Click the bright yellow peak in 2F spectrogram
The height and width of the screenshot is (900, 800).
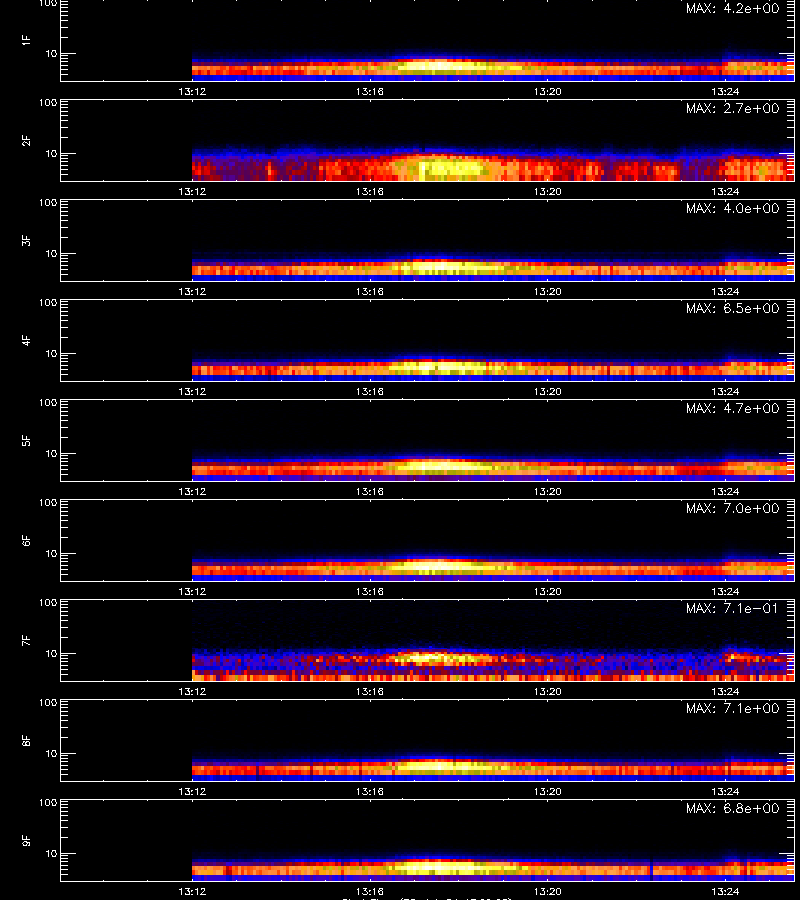click(451, 169)
